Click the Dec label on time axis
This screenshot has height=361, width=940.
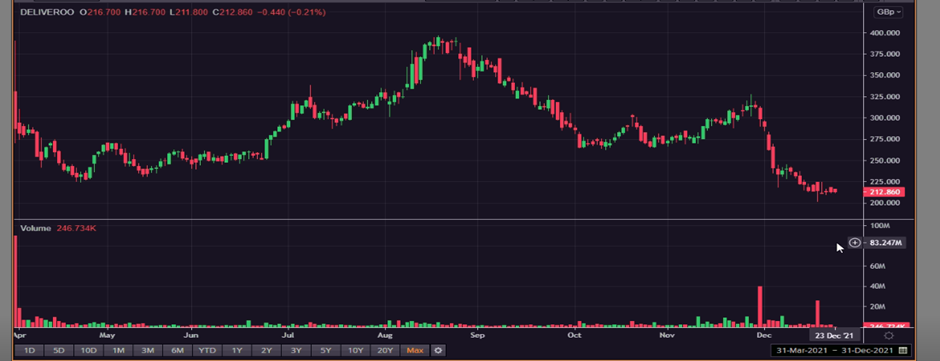tap(763, 335)
